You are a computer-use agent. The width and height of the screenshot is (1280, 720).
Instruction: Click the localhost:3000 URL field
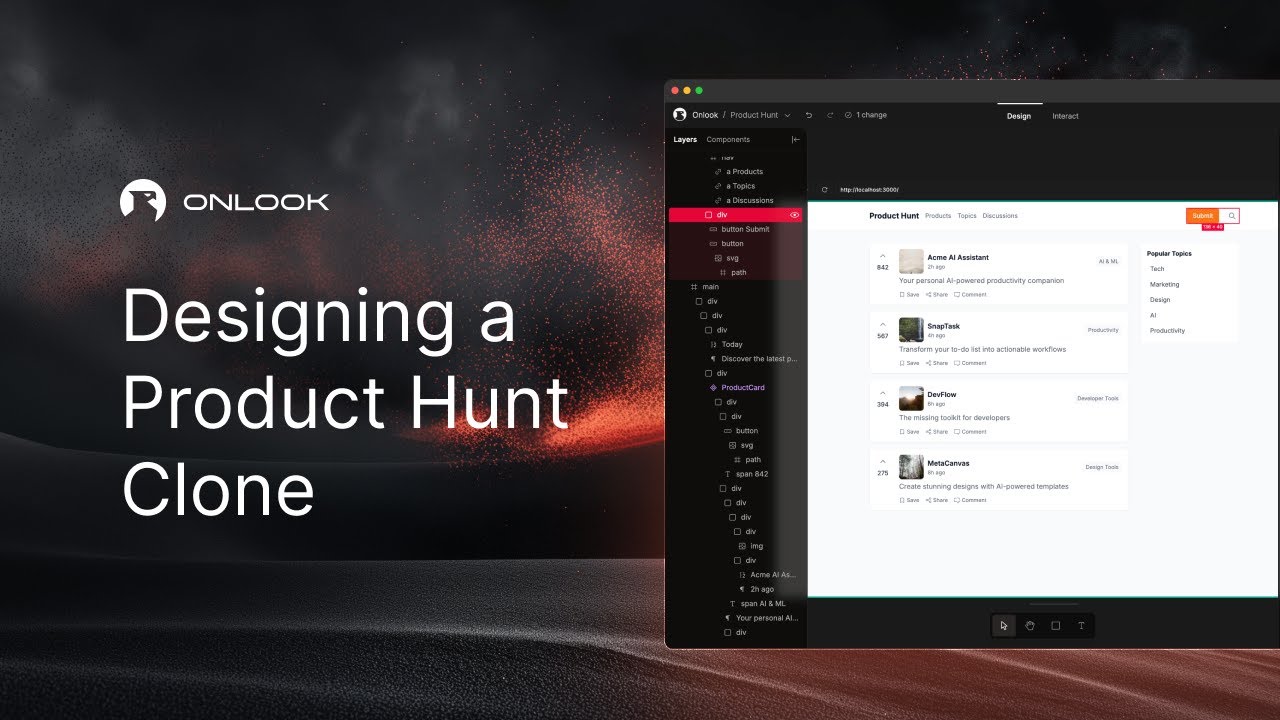click(x=870, y=190)
